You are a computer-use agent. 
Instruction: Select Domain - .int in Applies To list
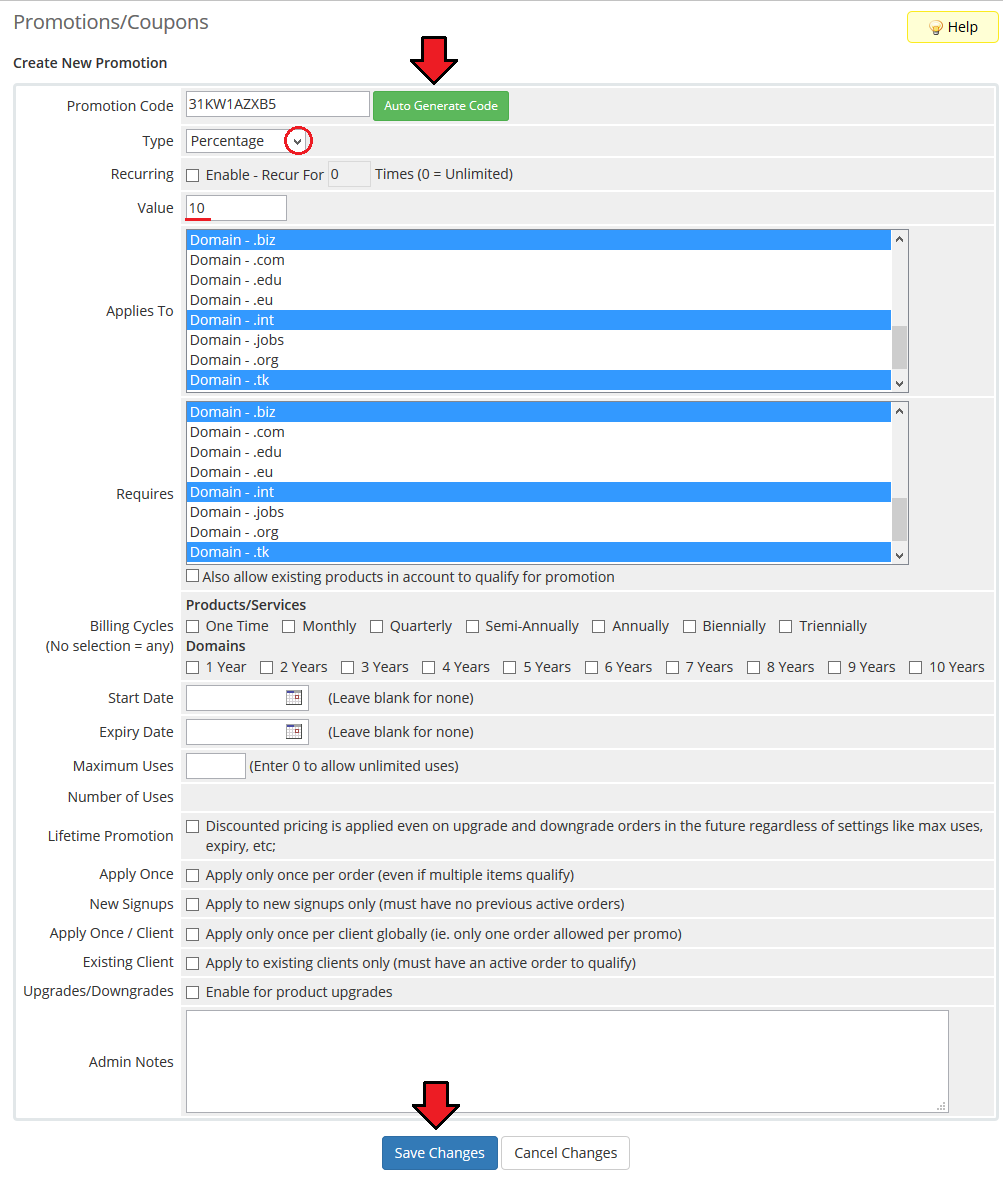[539, 320]
